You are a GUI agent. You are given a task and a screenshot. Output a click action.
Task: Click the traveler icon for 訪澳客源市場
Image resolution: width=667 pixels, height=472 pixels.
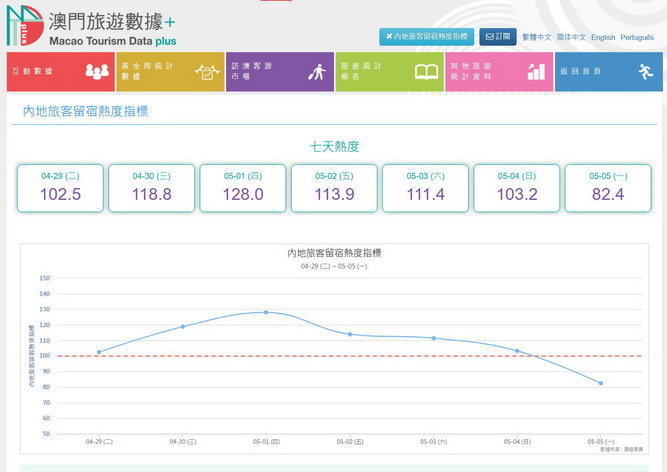click(x=317, y=72)
